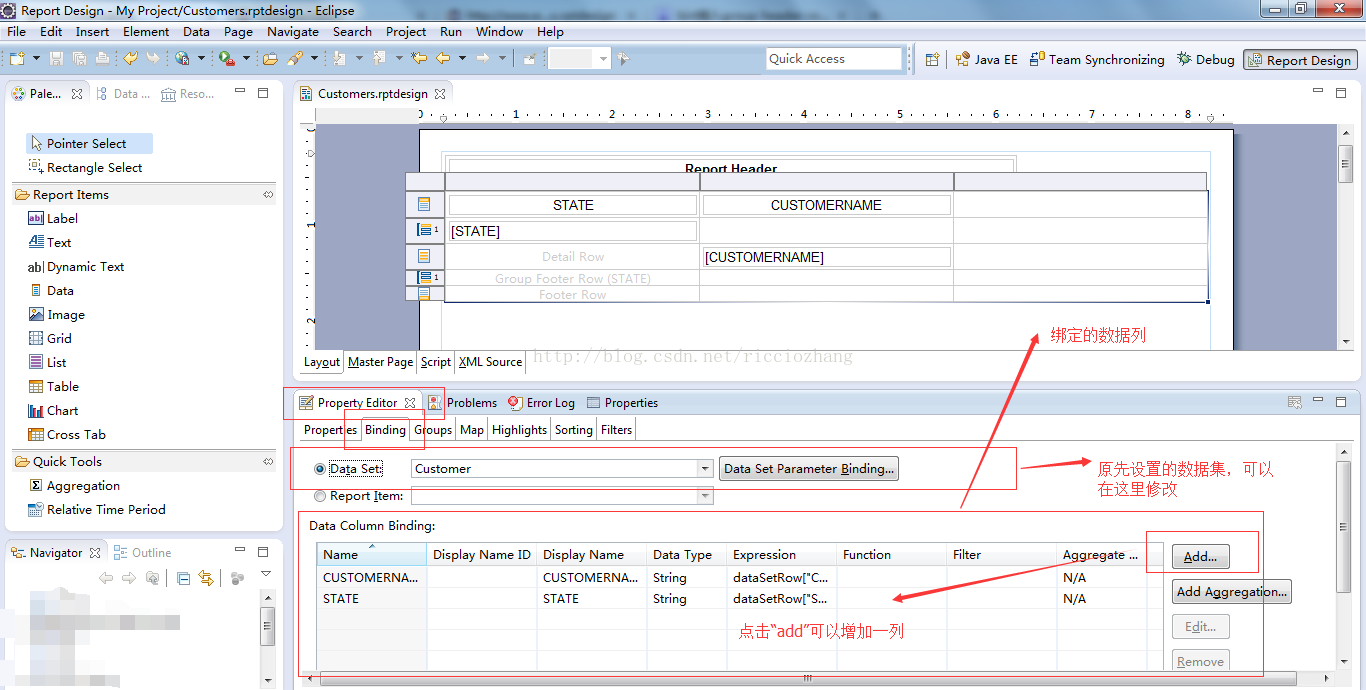Open the View Report dropdown arrow
1366x690 pixels.
coord(200,59)
